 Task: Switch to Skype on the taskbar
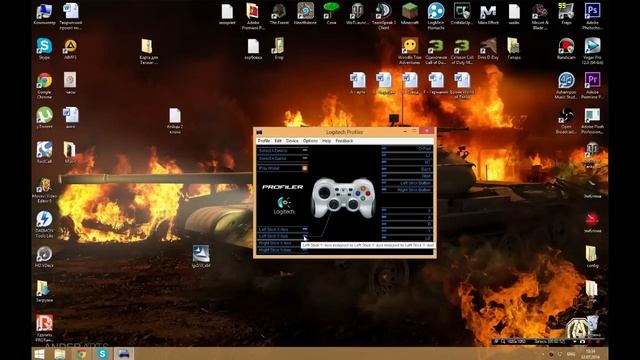click(102, 354)
